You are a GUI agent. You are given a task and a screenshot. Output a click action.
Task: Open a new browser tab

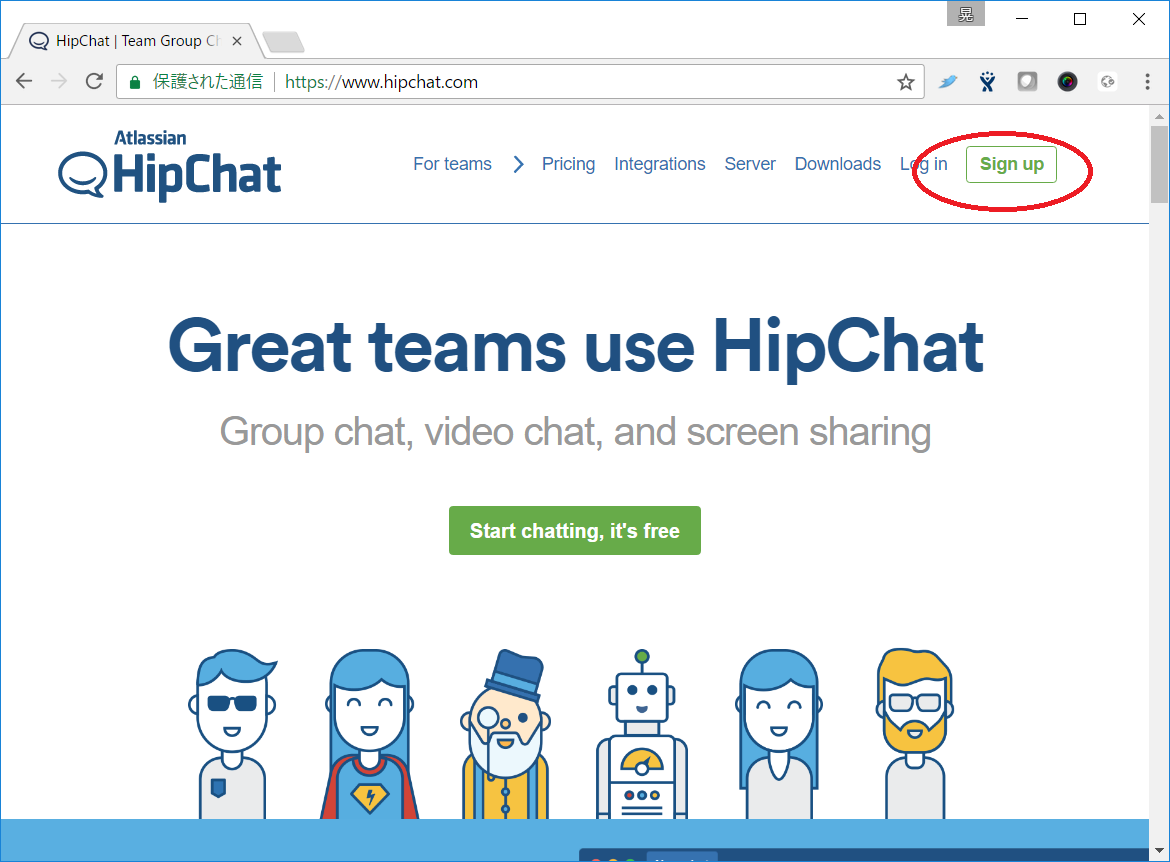click(284, 42)
